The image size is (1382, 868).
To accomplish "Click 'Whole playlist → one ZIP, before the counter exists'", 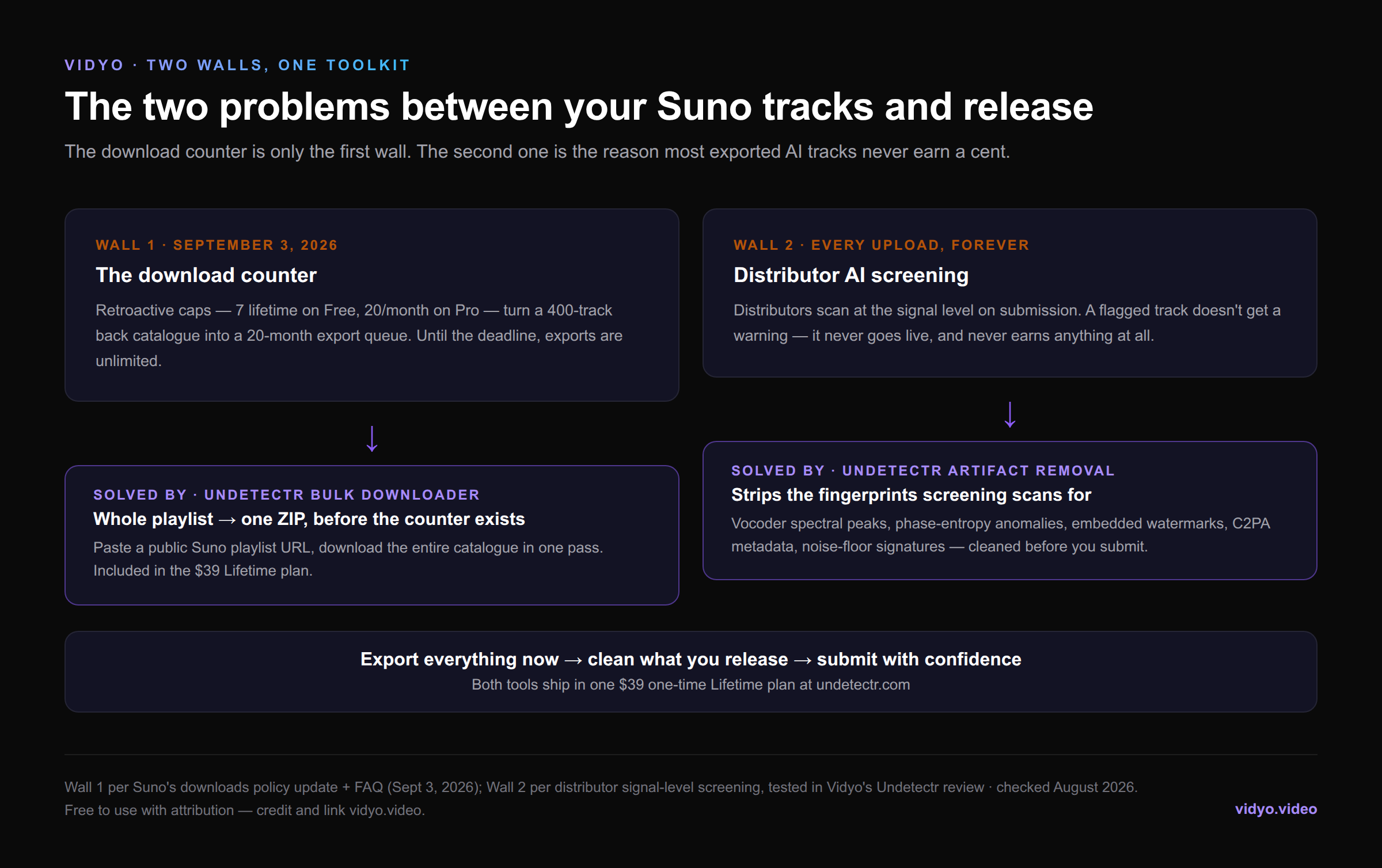I will click(x=309, y=519).
